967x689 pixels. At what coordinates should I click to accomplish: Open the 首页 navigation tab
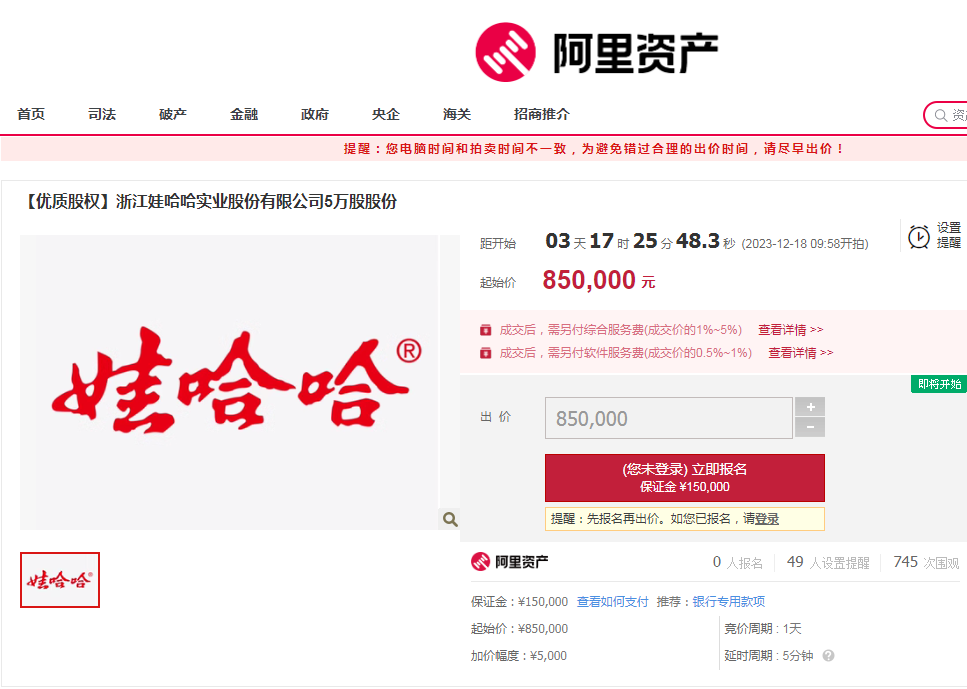31,114
